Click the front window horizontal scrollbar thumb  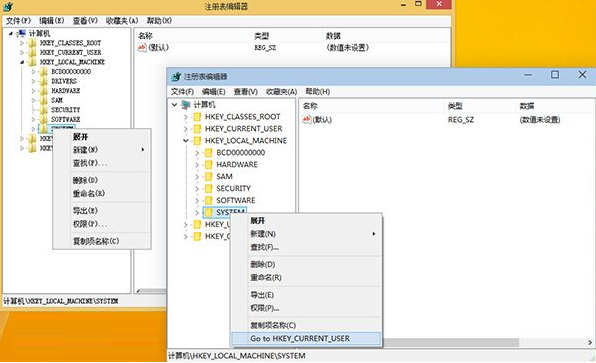point(450,342)
